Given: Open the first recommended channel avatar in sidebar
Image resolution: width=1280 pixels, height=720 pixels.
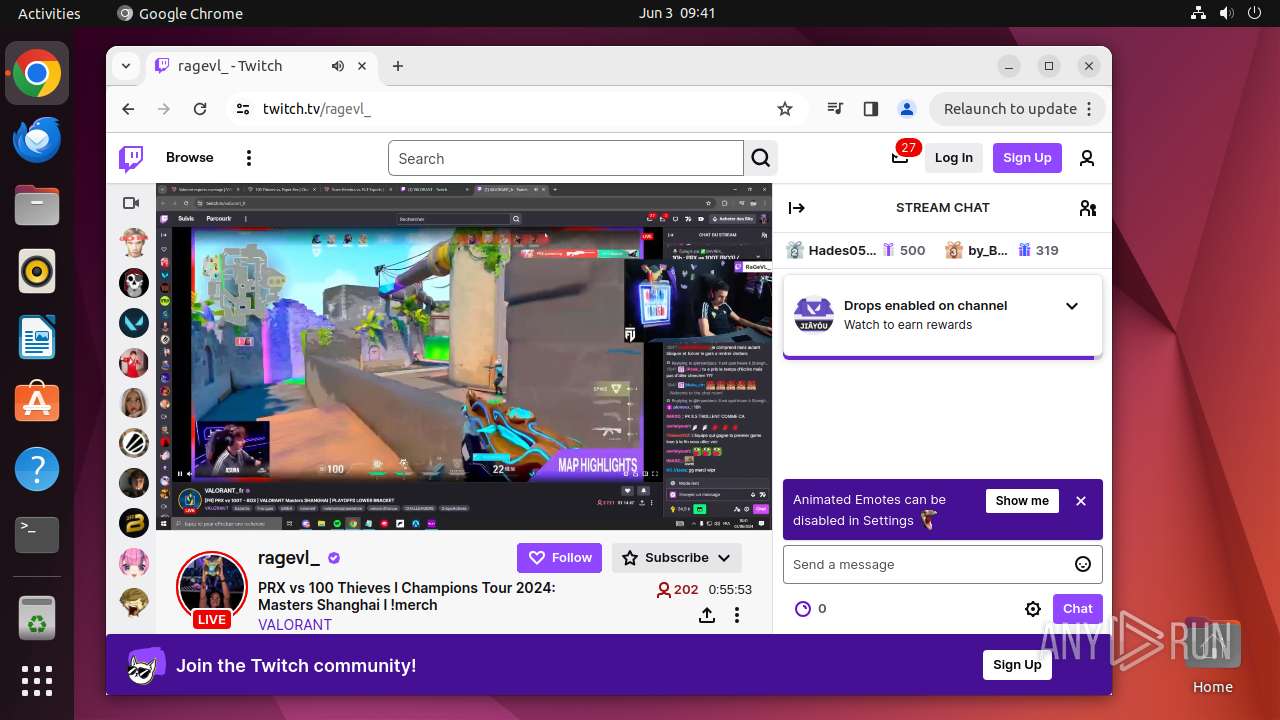Looking at the screenshot, I should click(134, 243).
